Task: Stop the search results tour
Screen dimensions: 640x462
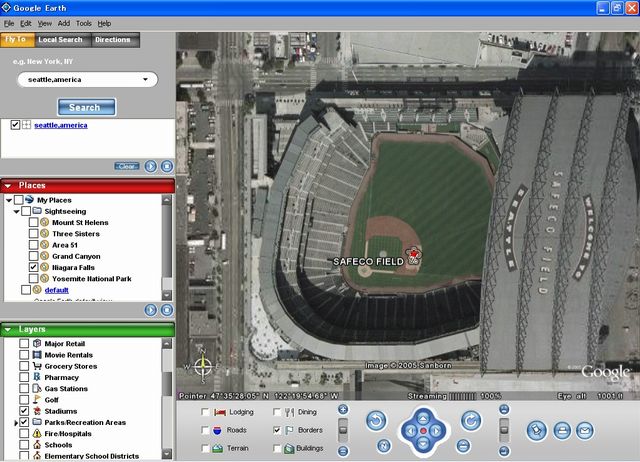Action: coord(167,166)
